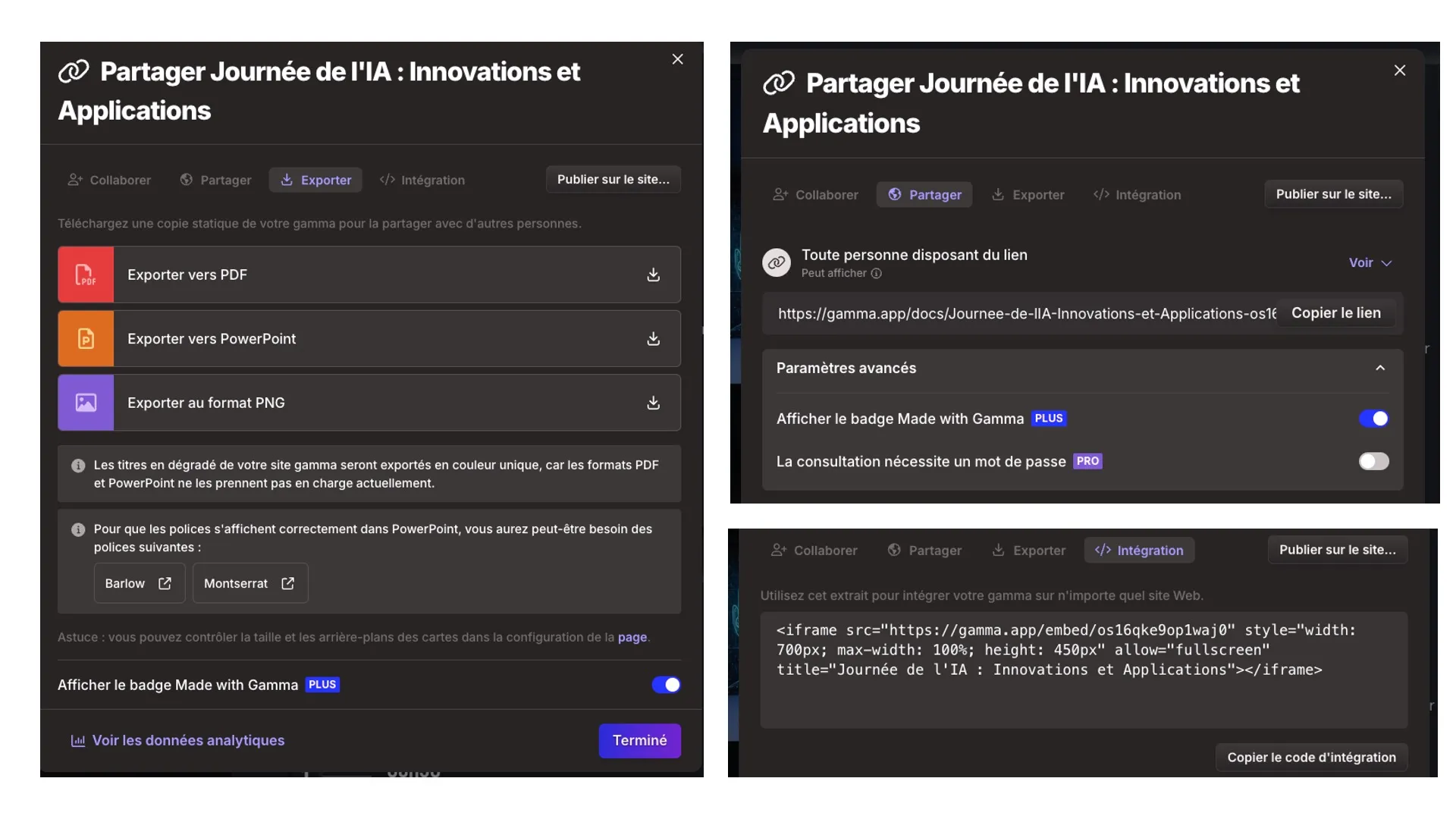
Task: Open Publier sur le site in share panel
Action: coord(1333,194)
